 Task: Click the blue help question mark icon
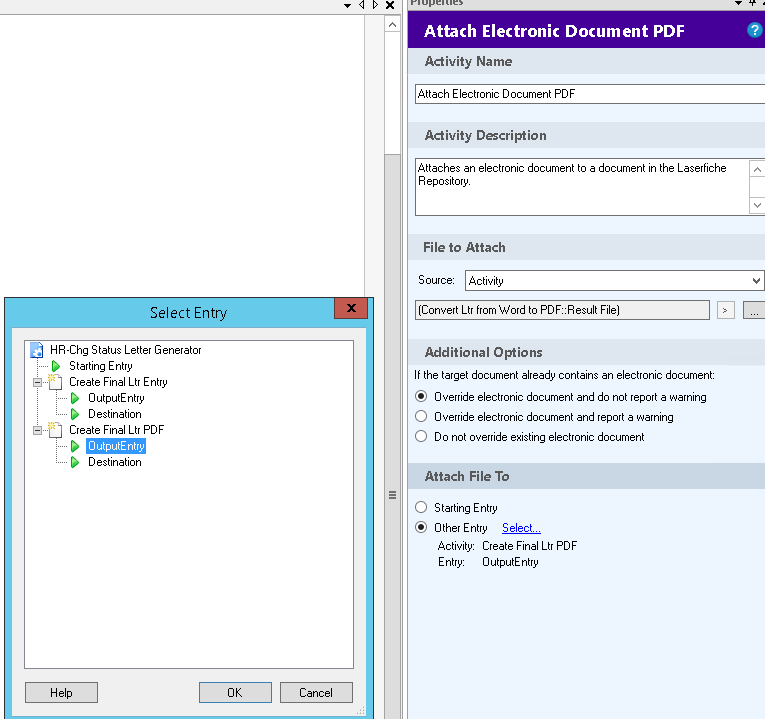pyautogui.click(x=754, y=30)
